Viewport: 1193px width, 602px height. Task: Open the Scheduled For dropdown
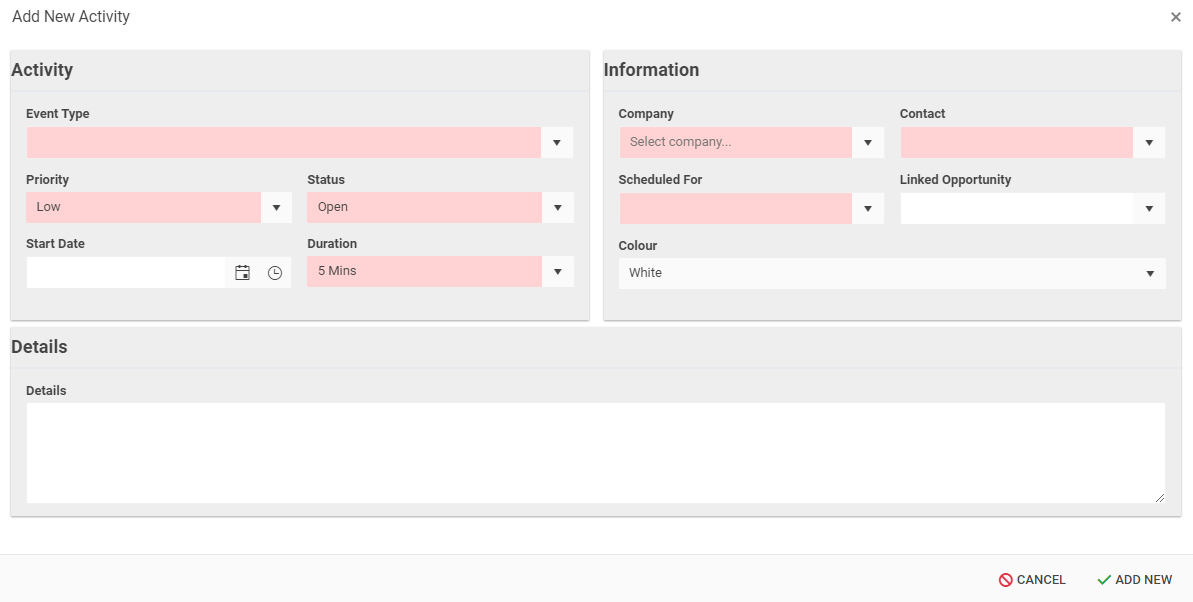[868, 209]
